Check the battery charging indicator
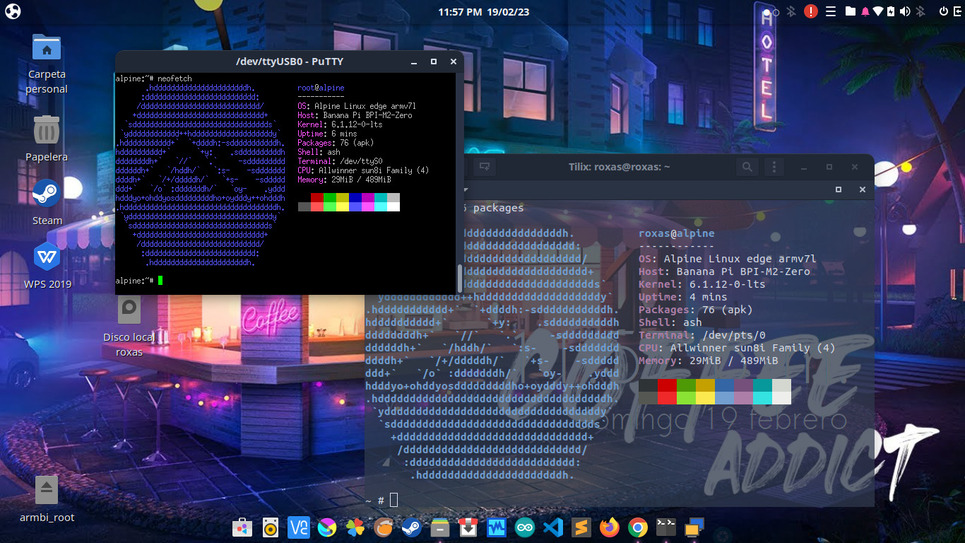The image size is (965, 543). click(891, 11)
